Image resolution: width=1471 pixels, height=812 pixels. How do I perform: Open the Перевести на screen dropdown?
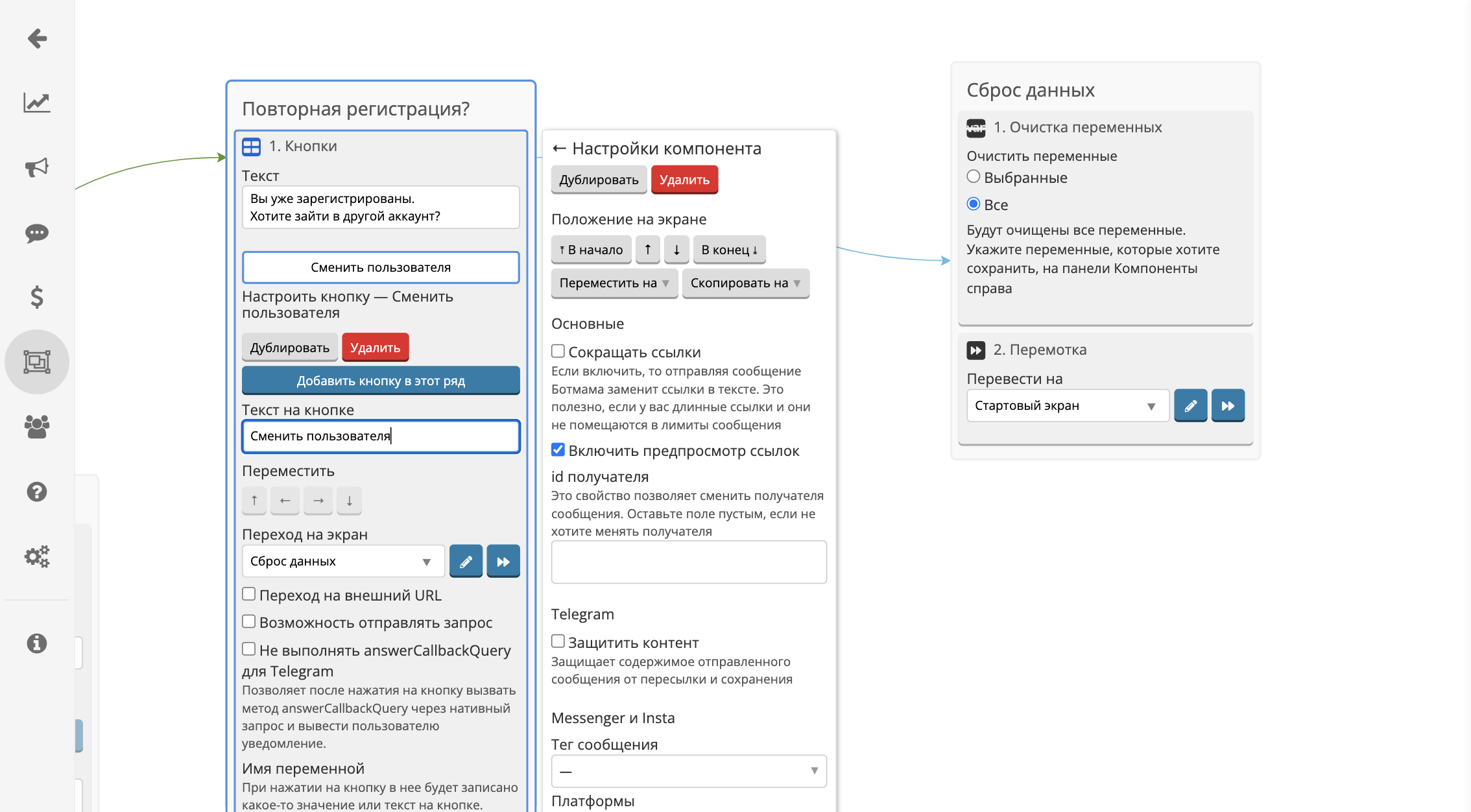click(1068, 406)
